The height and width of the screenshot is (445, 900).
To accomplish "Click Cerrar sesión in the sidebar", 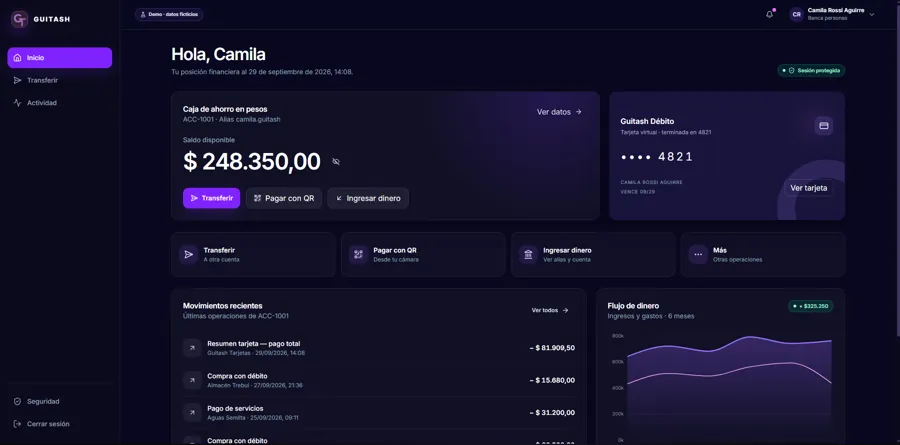I will pyautogui.click(x=60, y=424).
